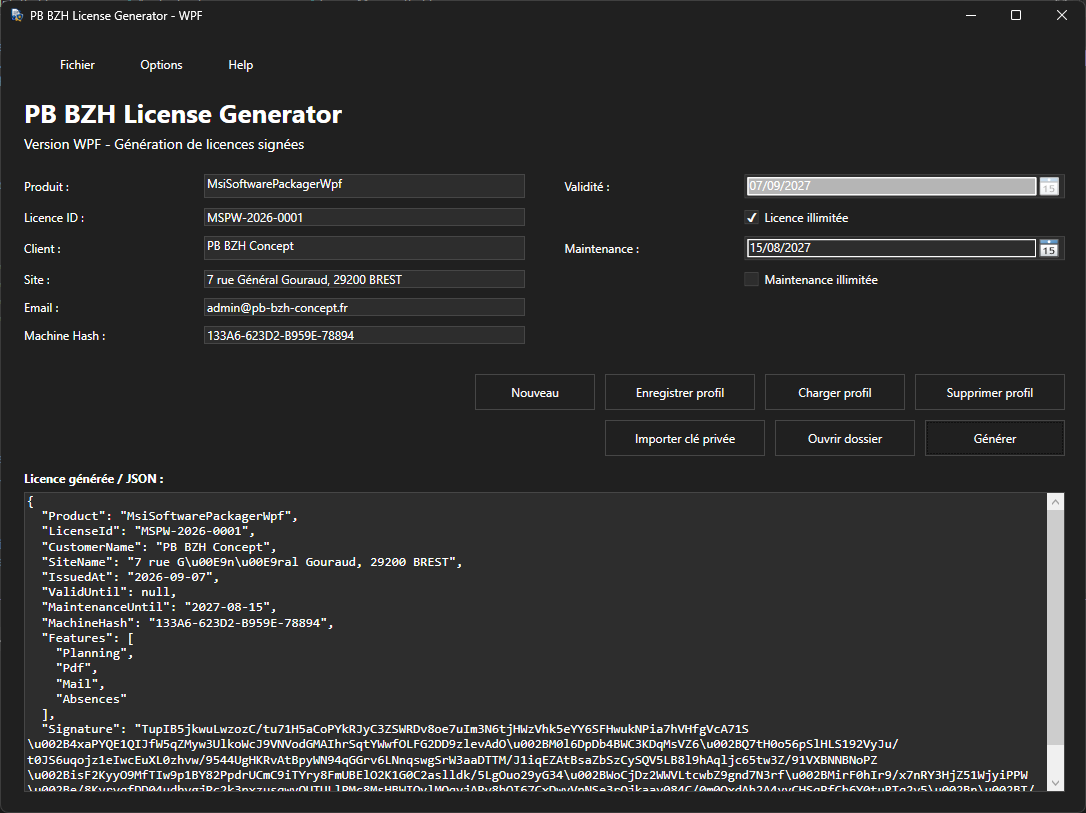
Task: Import private key via Importer clé privée
Action: coord(684,438)
